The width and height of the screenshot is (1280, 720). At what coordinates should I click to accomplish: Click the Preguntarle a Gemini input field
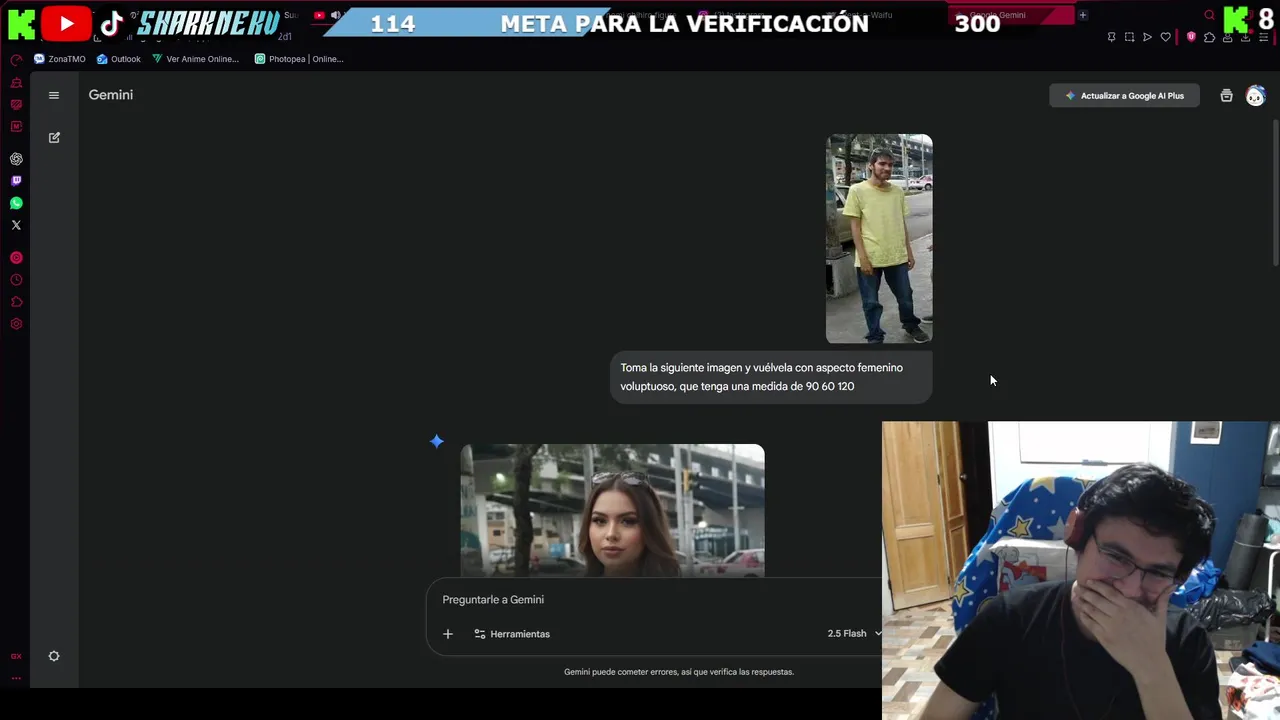point(655,600)
